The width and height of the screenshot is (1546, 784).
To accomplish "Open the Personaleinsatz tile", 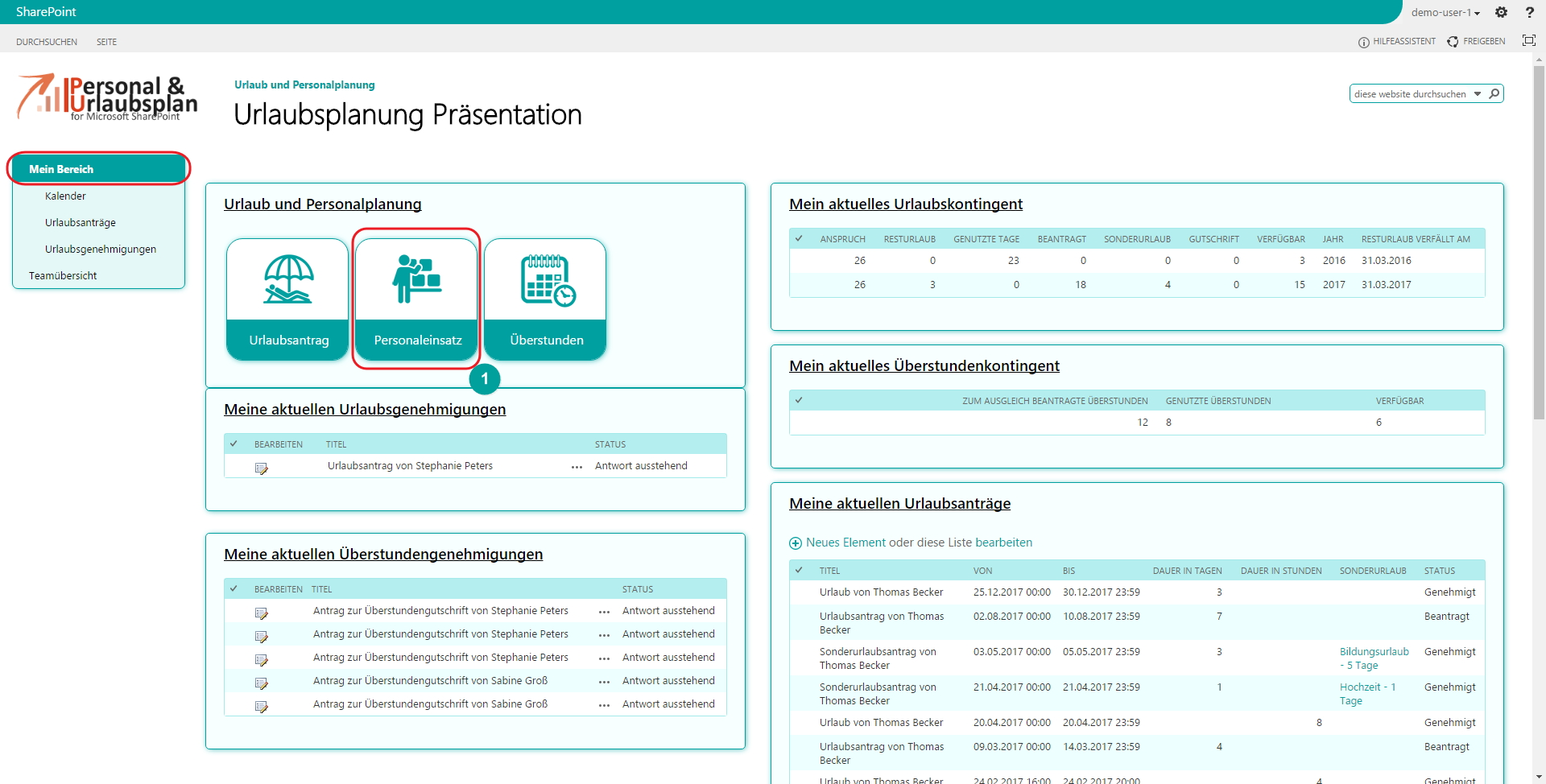I will pyautogui.click(x=416, y=299).
